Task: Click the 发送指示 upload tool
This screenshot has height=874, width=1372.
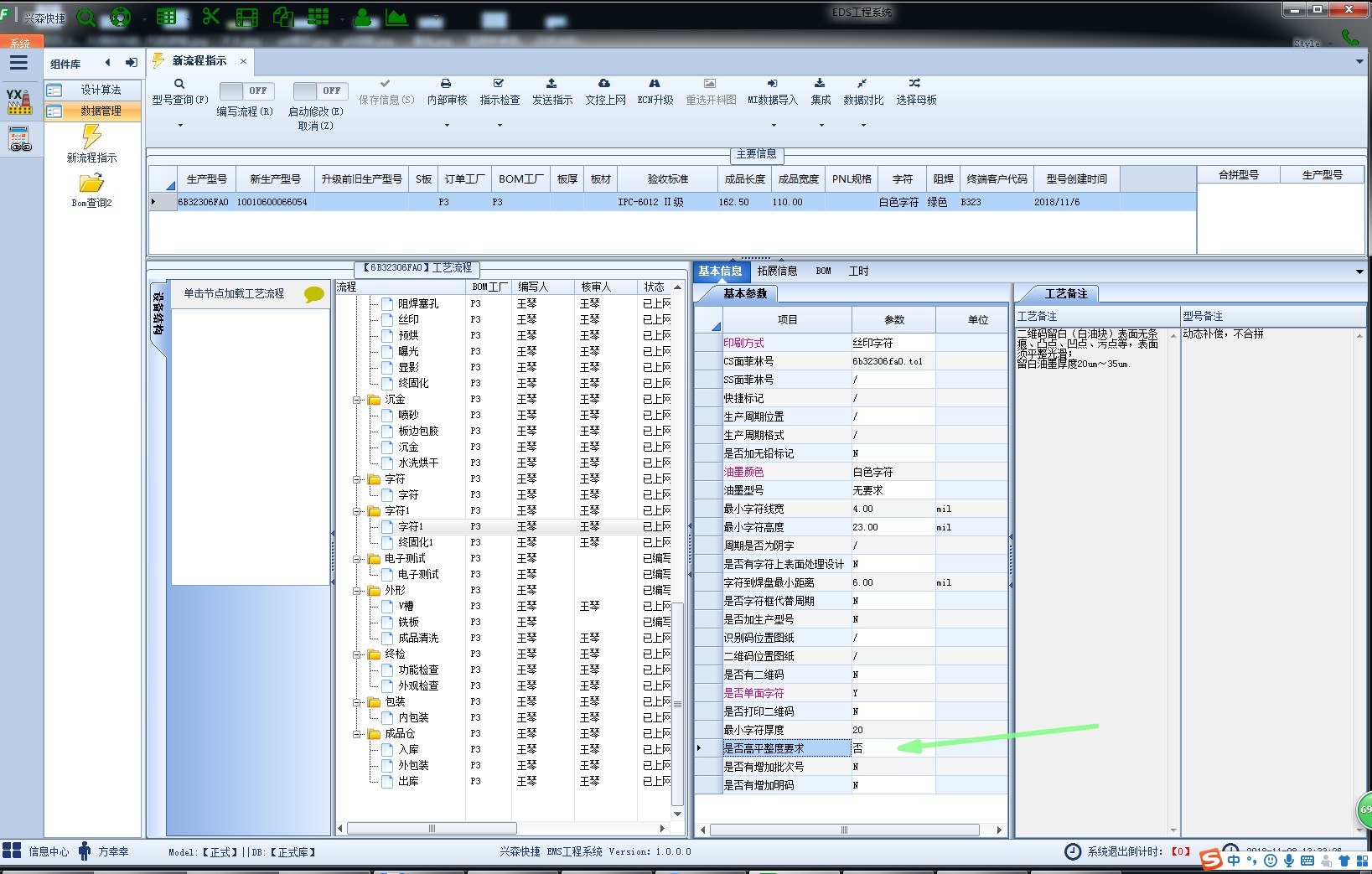Action: pyautogui.click(x=551, y=92)
